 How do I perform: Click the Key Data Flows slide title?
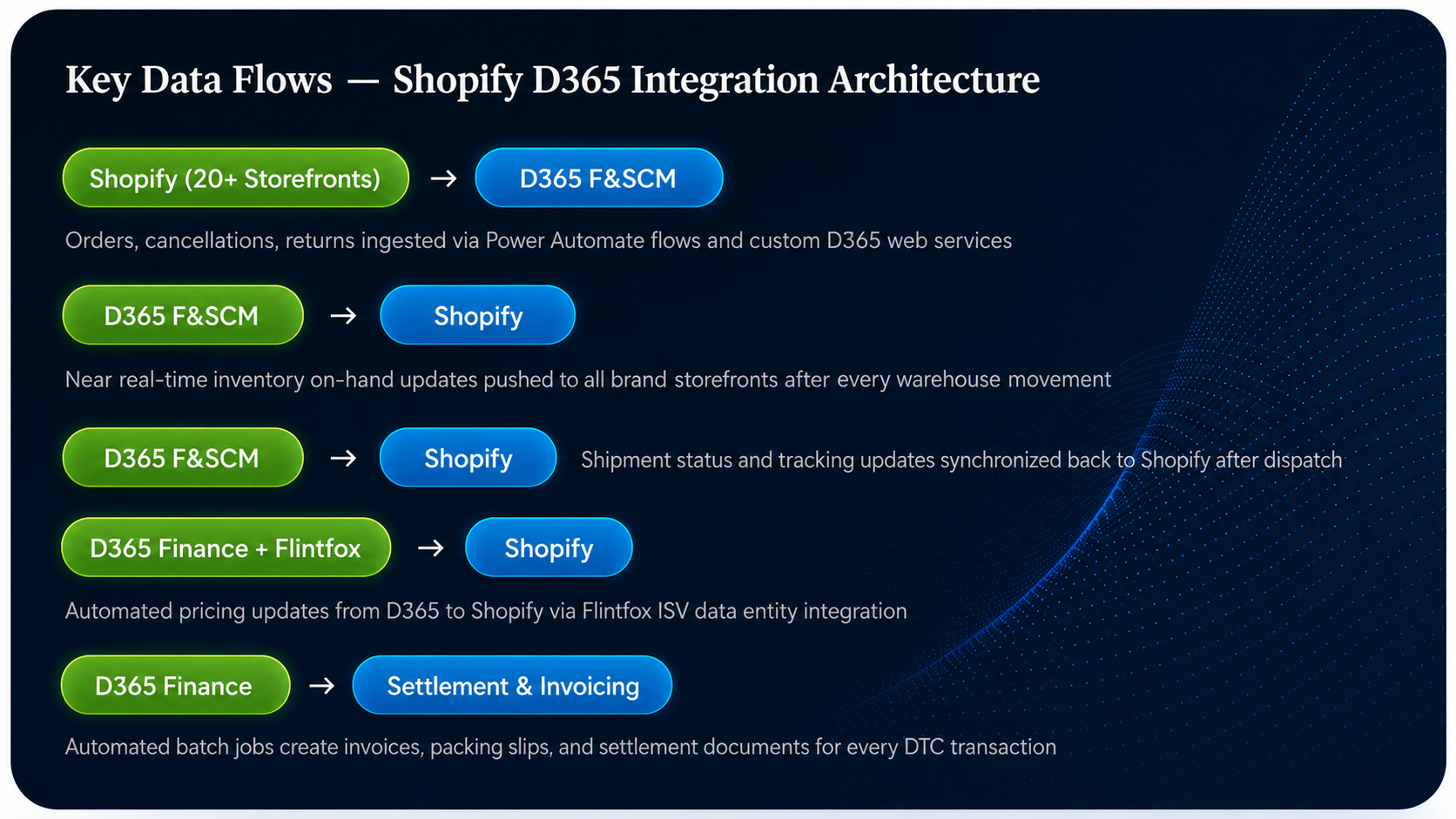tap(553, 80)
